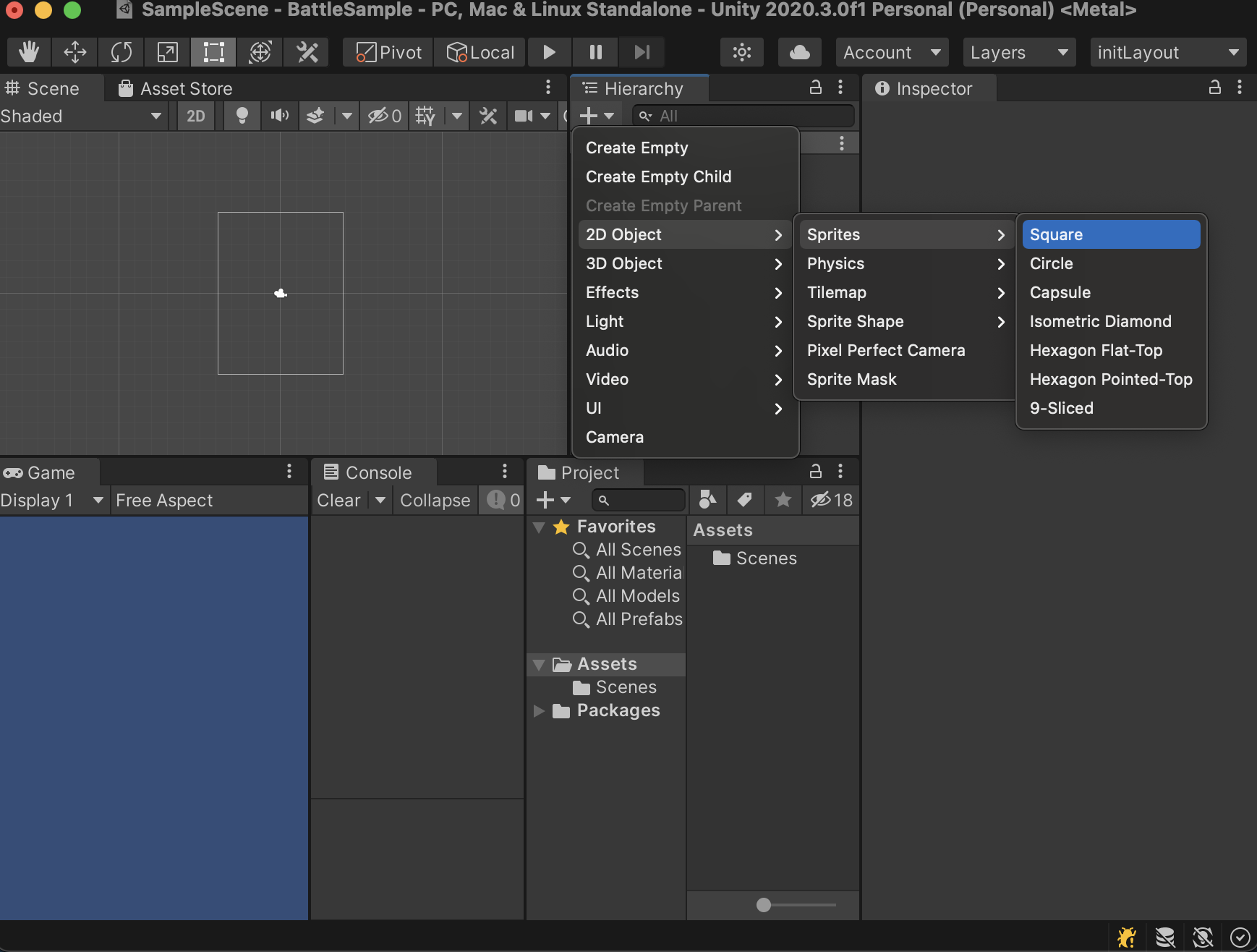Step forward one frame
Viewport: 1257px width, 952px height.
tap(642, 52)
